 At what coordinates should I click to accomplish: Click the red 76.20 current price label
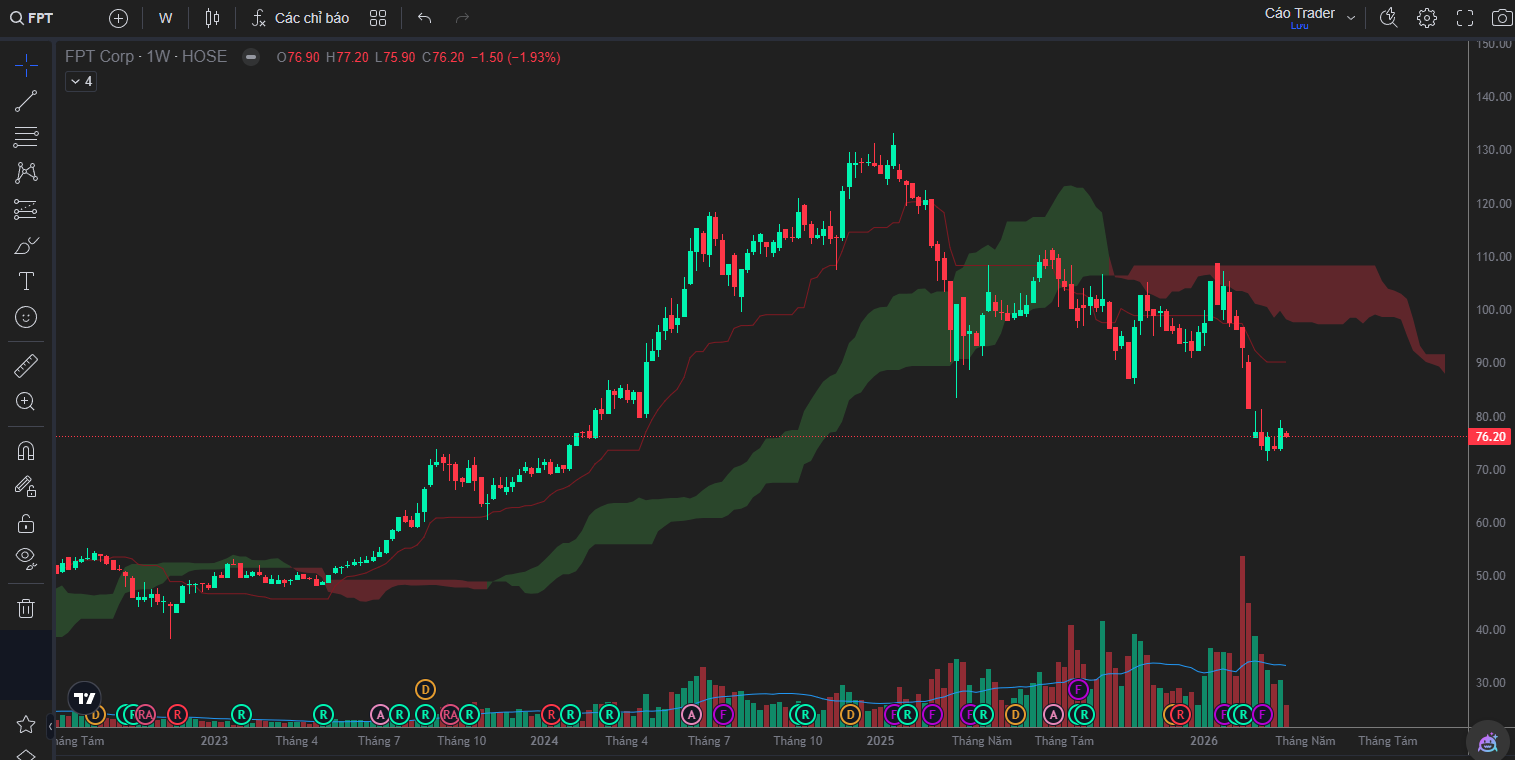point(1490,437)
